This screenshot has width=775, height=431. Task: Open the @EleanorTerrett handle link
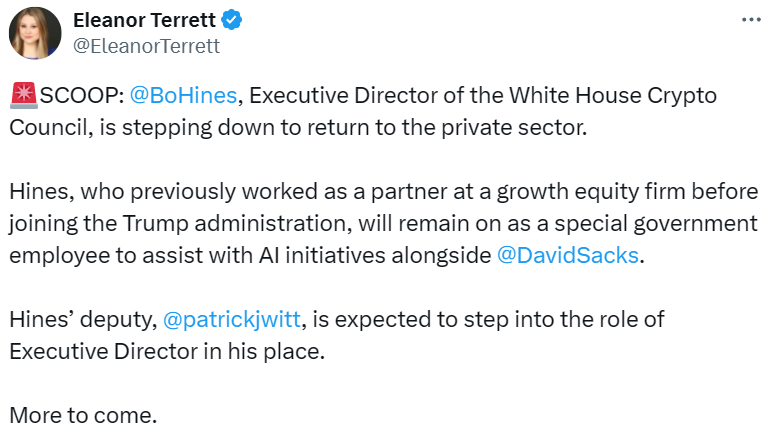pyautogui.click(x=147, y=46)
